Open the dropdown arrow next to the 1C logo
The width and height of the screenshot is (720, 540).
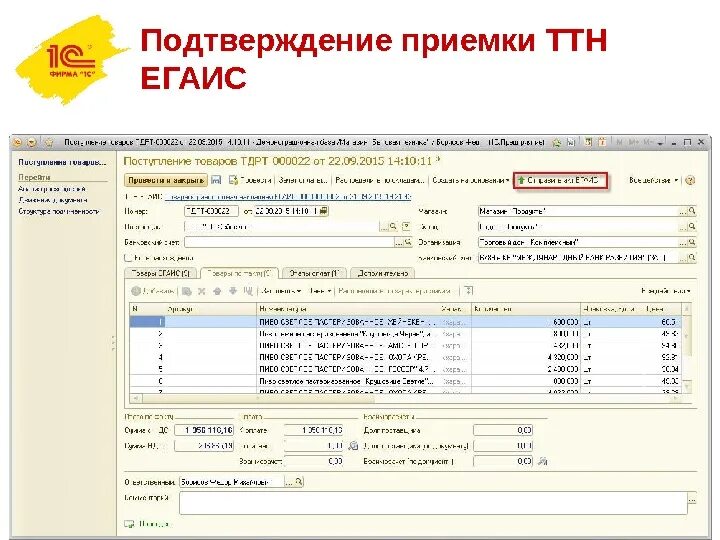(x=32, y=143)
